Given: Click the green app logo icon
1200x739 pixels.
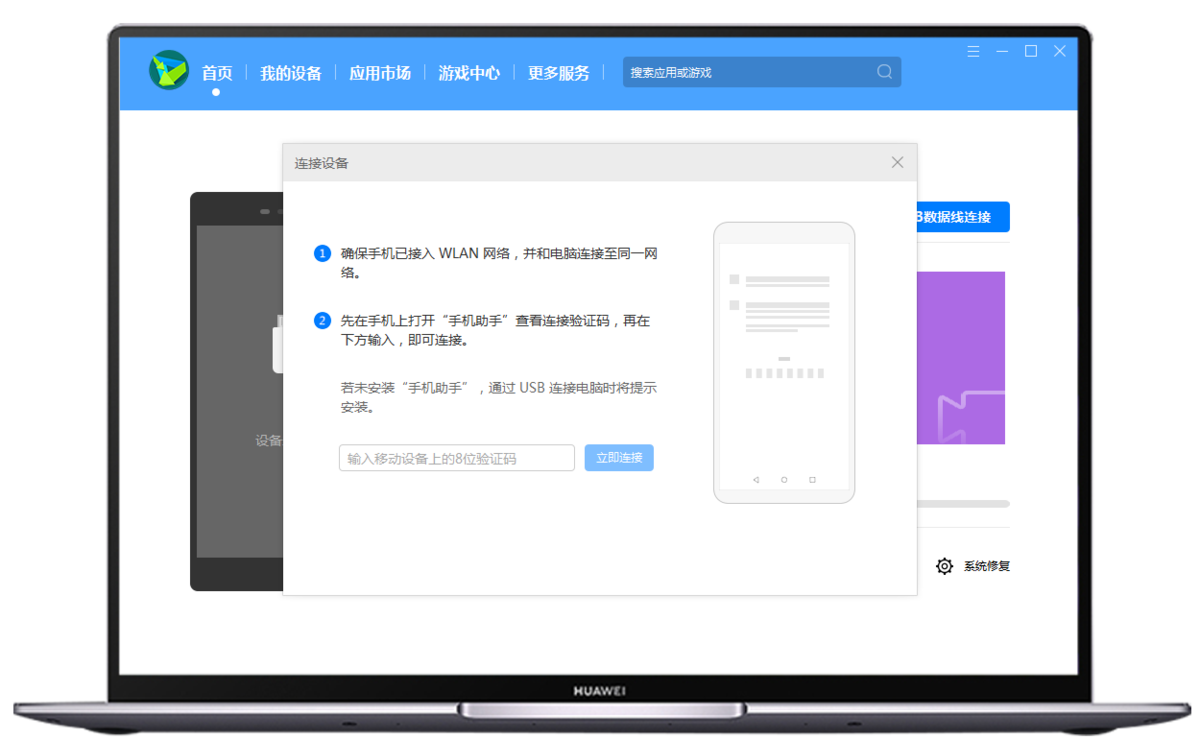Looking at the screenshot, I should 166,70.
